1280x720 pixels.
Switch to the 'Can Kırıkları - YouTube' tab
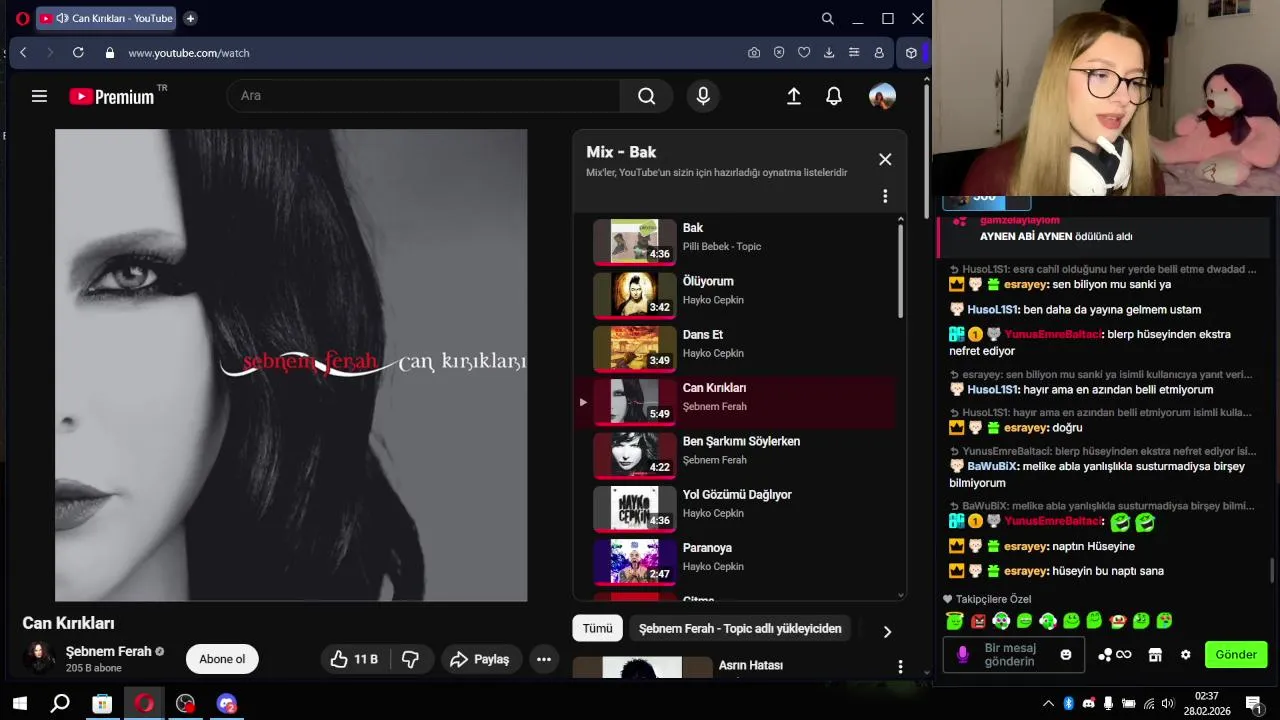(107, 18)
